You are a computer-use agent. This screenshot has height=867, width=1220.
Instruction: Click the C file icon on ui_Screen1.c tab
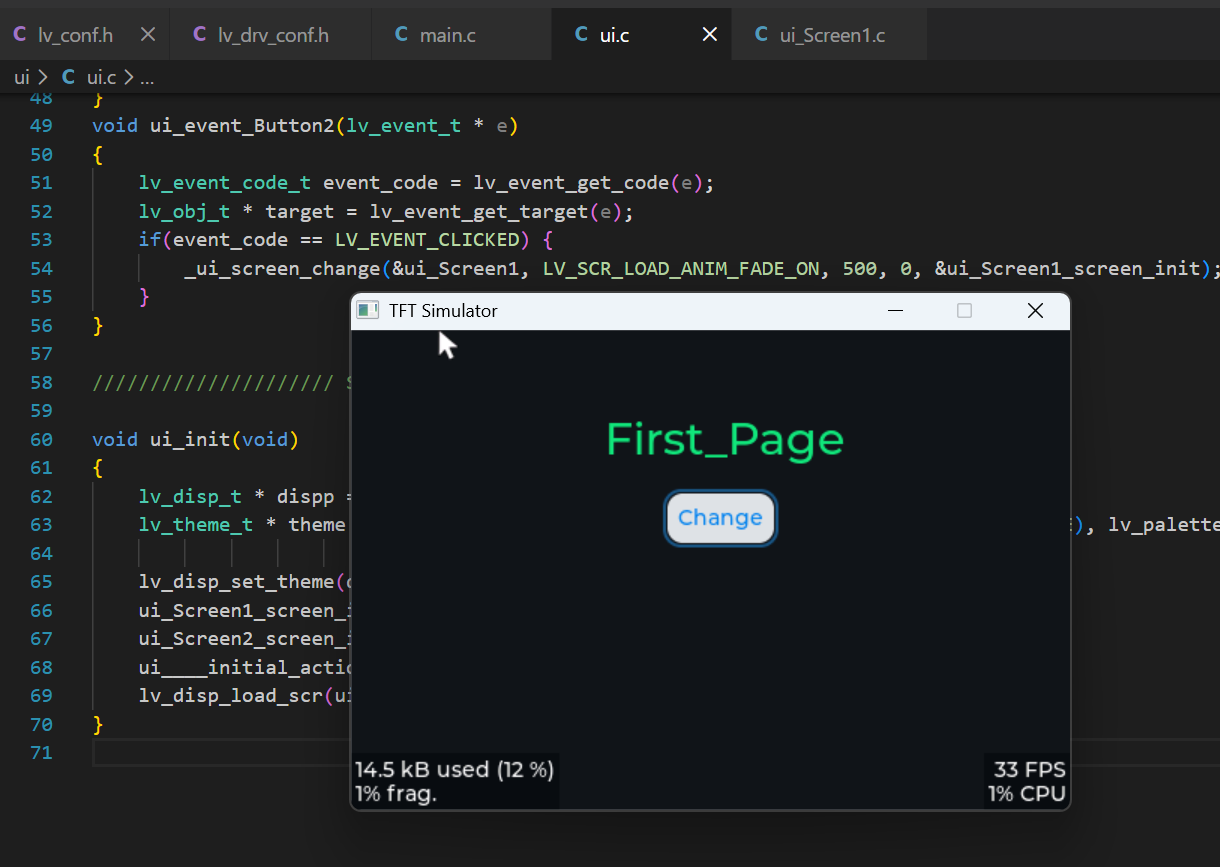(x=761, y=35)
